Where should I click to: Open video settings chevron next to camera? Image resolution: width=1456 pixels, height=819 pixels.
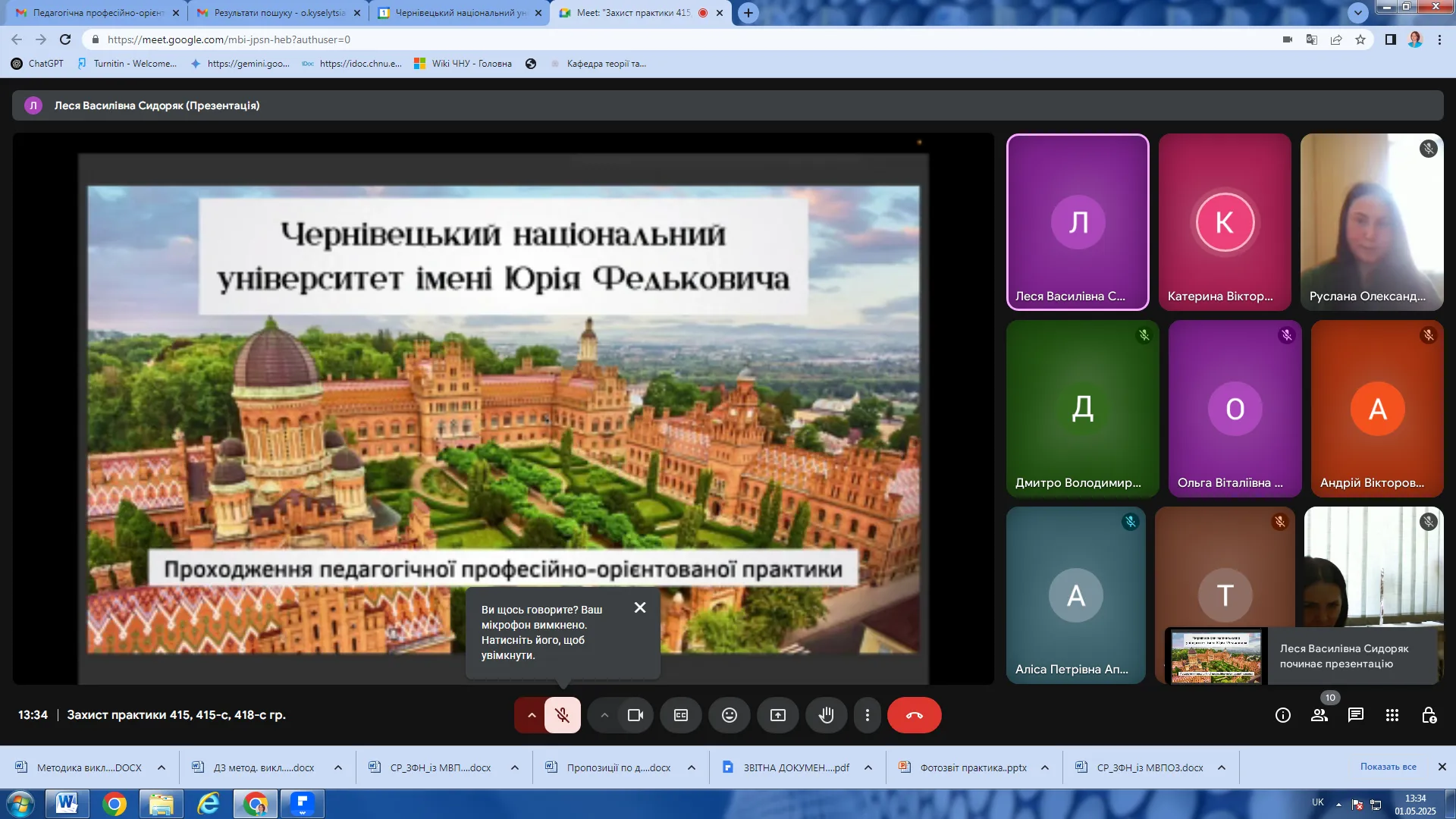pos(604,715)
